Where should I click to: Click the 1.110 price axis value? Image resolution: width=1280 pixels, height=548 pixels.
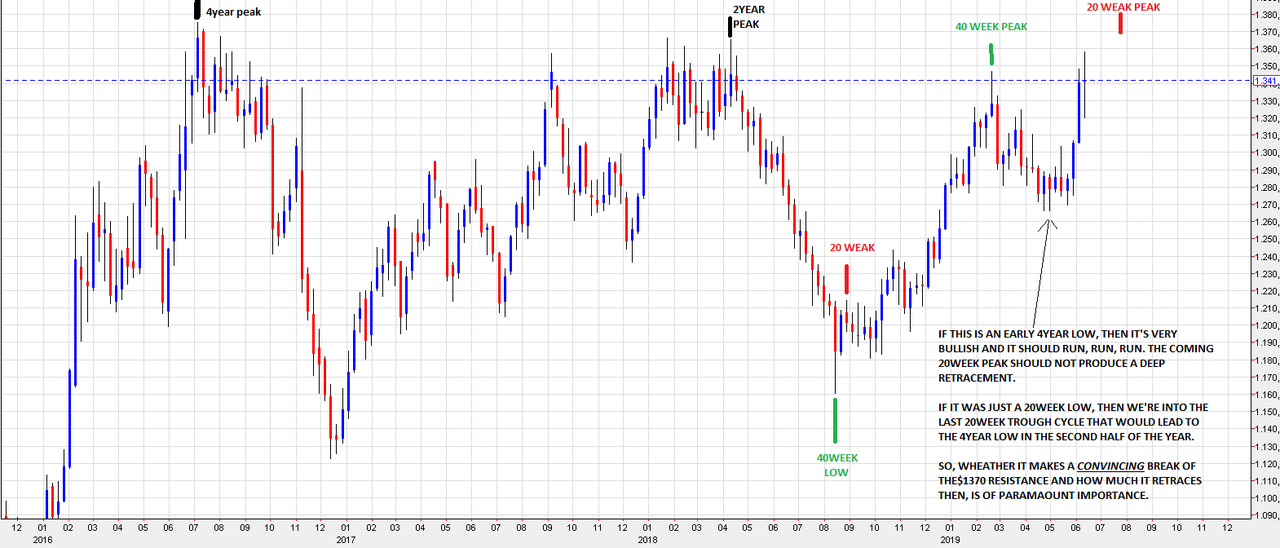(1266, 481)
